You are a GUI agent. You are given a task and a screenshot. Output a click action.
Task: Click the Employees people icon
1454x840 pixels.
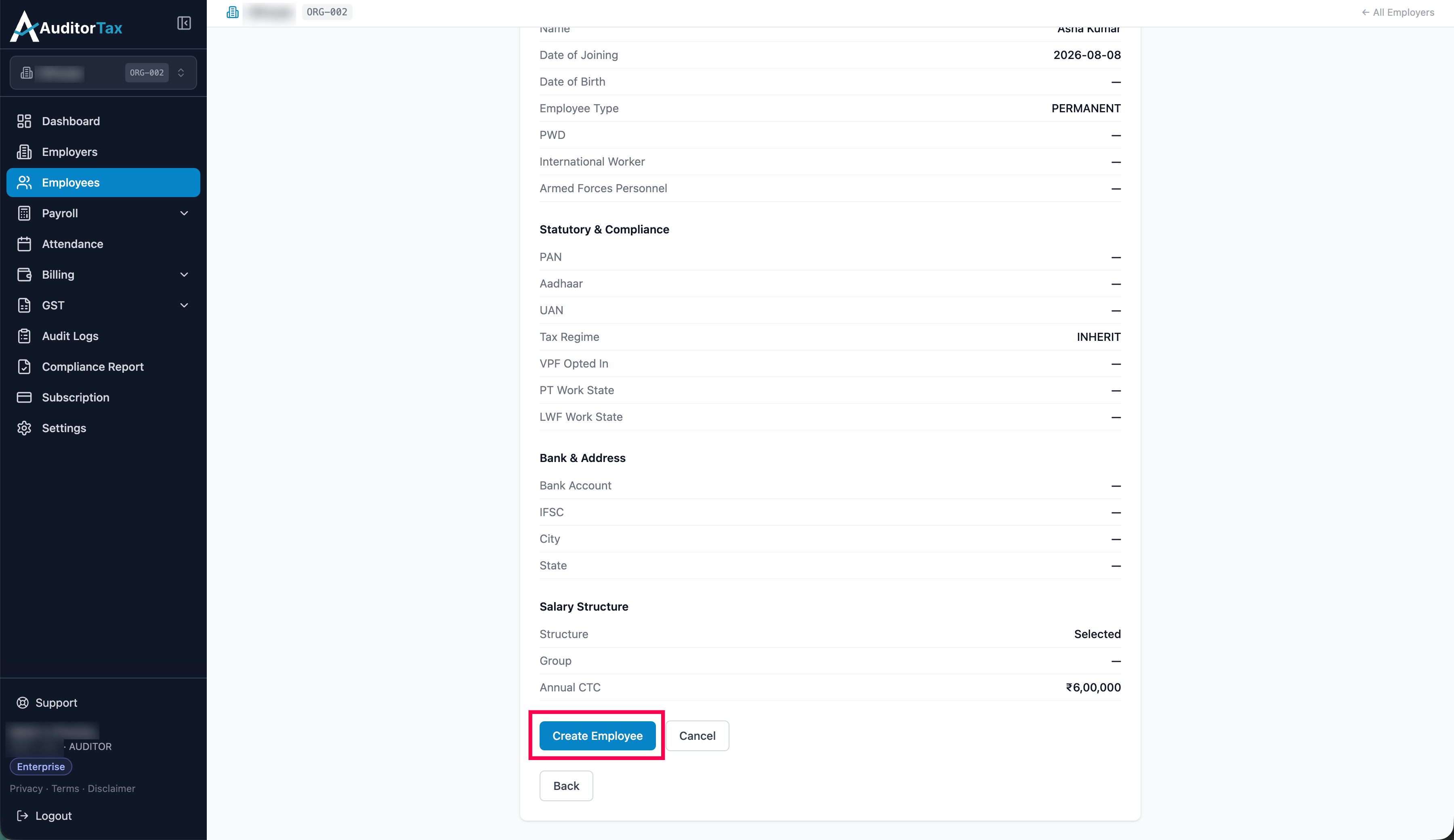tap(24, 182)
